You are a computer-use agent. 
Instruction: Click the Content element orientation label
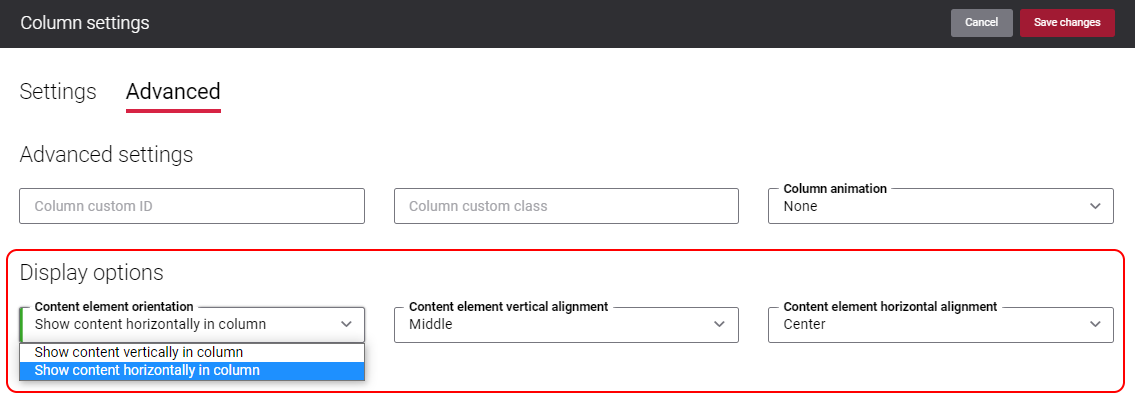tap(114, 306)
